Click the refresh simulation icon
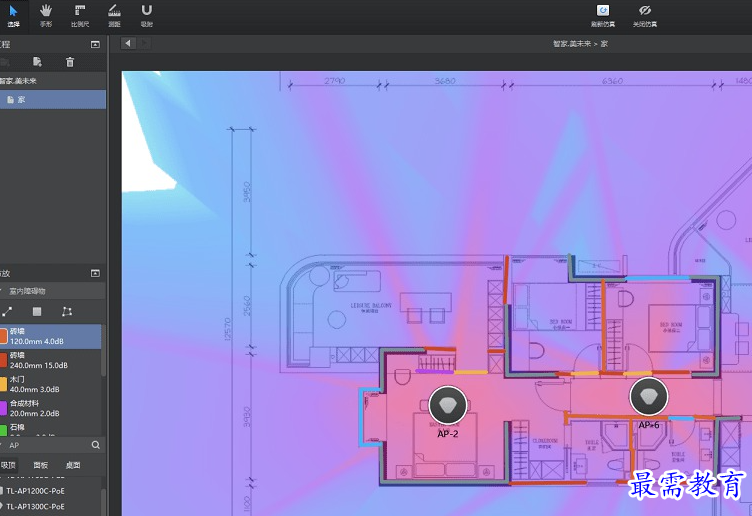Image resolution: width=752 pixels, height=516 pixels. click(x=603, y=11)
